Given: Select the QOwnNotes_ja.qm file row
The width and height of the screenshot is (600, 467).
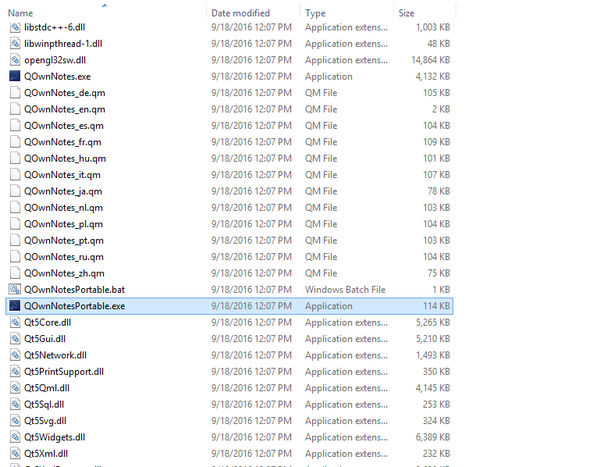Looking at the screenshot, I should pyautogui.click(x=62, y=191).
